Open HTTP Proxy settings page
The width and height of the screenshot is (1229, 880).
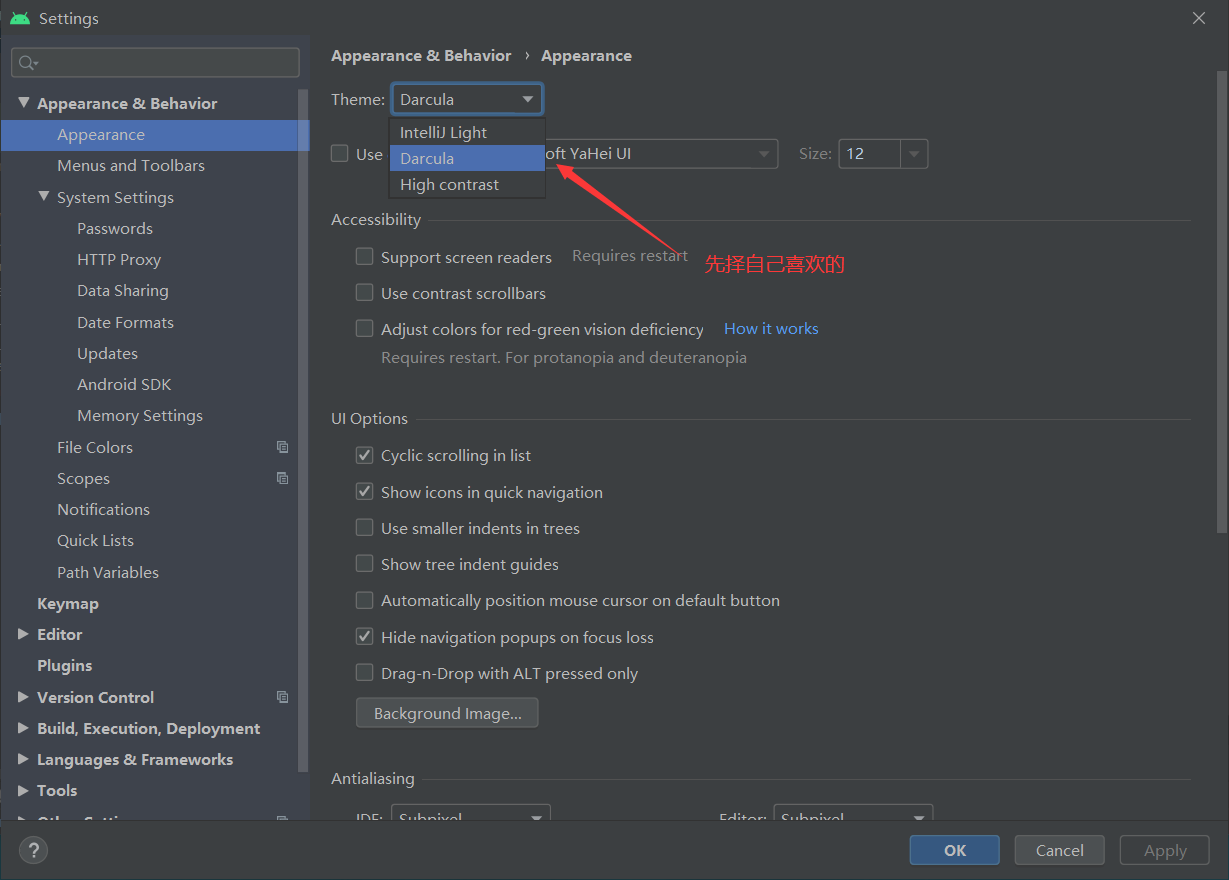tap(119, 259)
